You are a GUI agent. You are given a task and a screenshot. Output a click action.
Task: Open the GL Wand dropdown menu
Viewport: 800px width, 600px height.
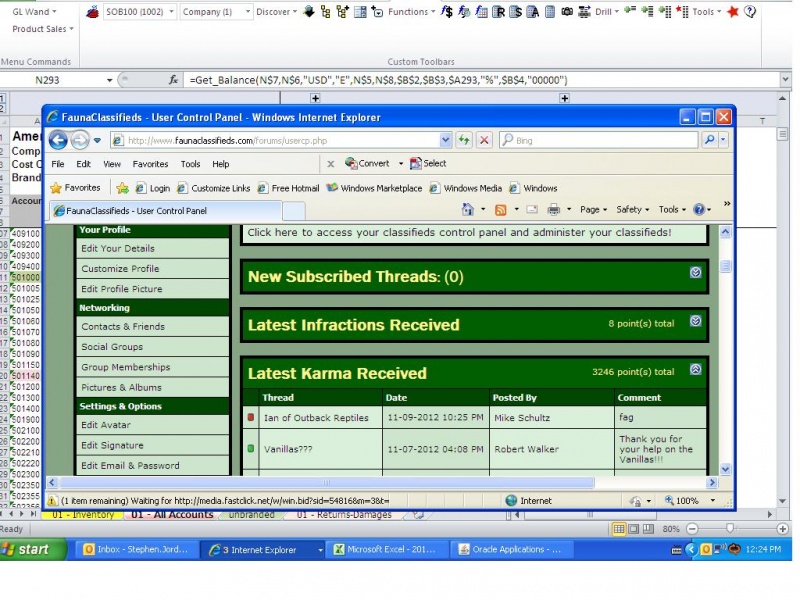pyautogui.click(x=34, y=11)
